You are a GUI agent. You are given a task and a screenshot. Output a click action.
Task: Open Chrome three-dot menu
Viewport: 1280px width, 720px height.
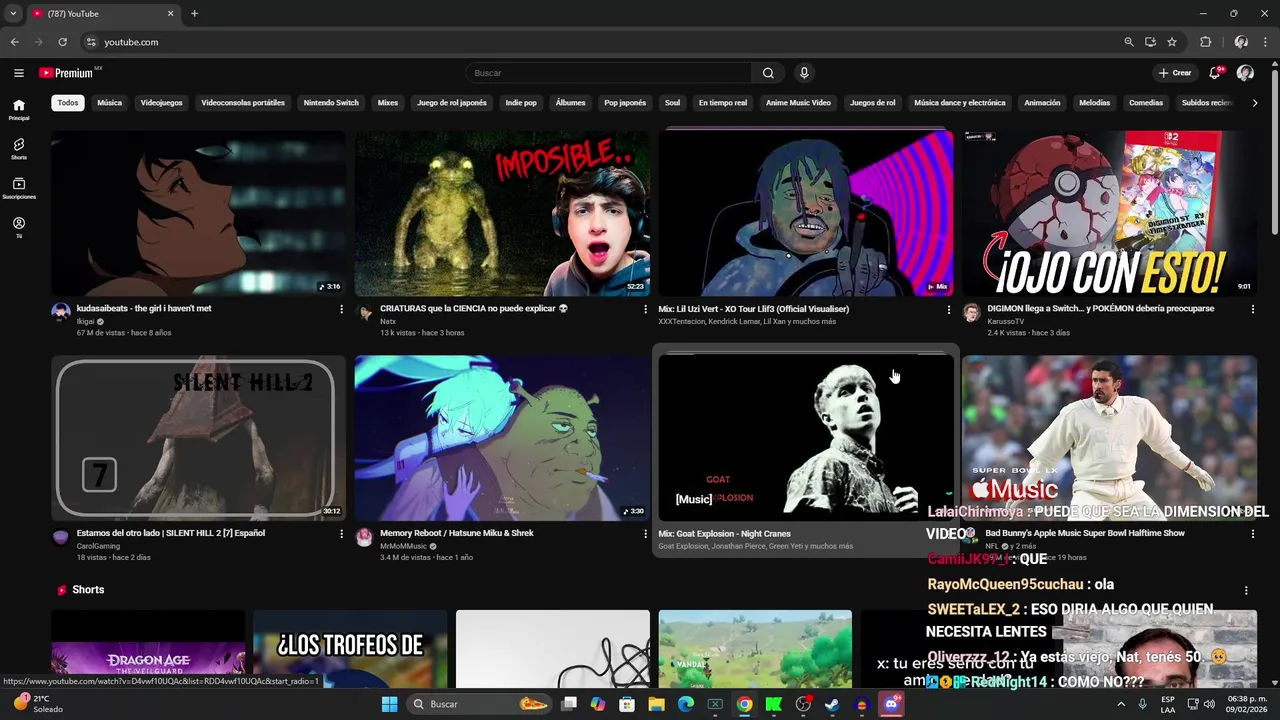1267,42
